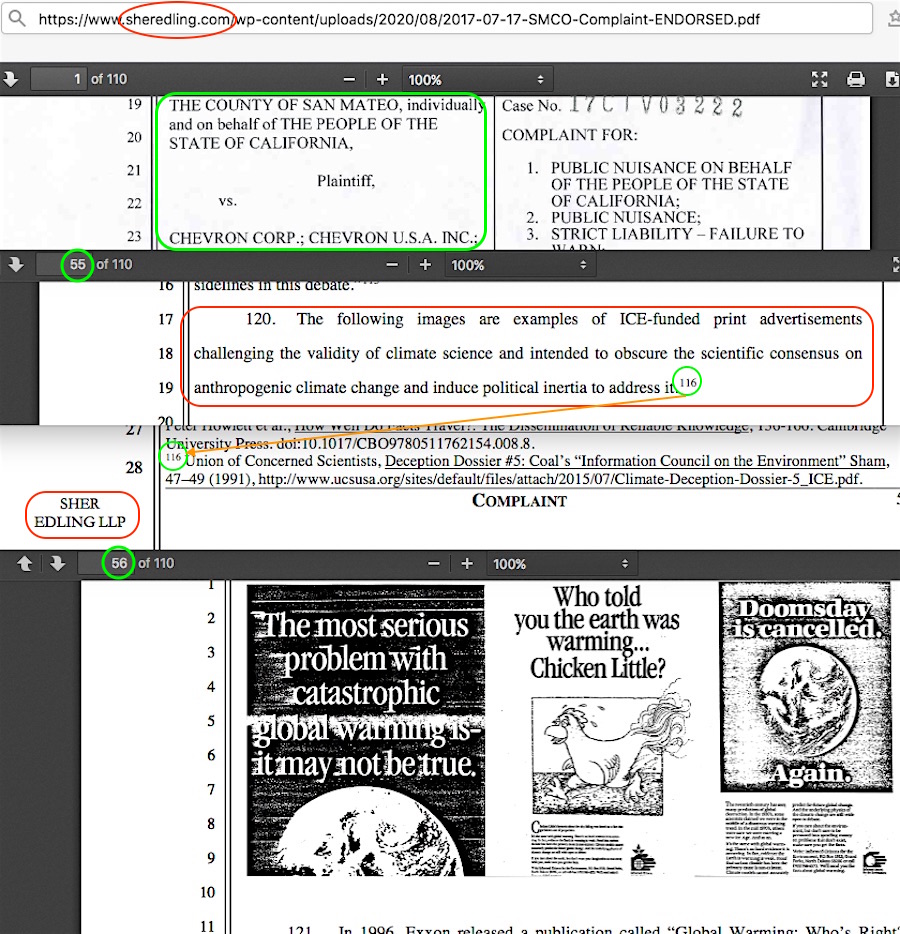Print the PDF document
This screenshot has height=934, width=900.
pyautogui.click(x=856, y=79)
